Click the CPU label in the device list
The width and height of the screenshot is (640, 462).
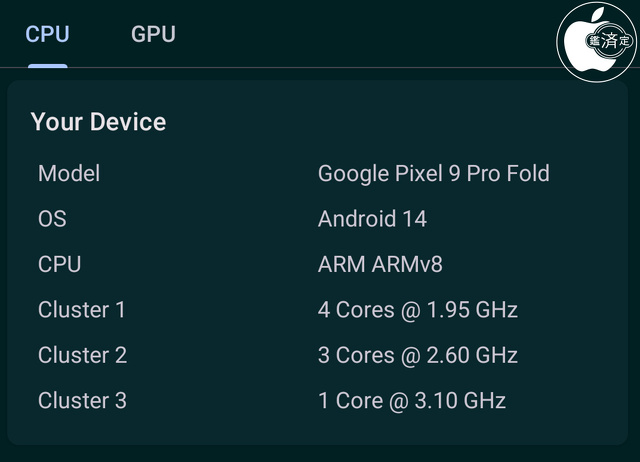pyautogui.click(x=59, y=264)
